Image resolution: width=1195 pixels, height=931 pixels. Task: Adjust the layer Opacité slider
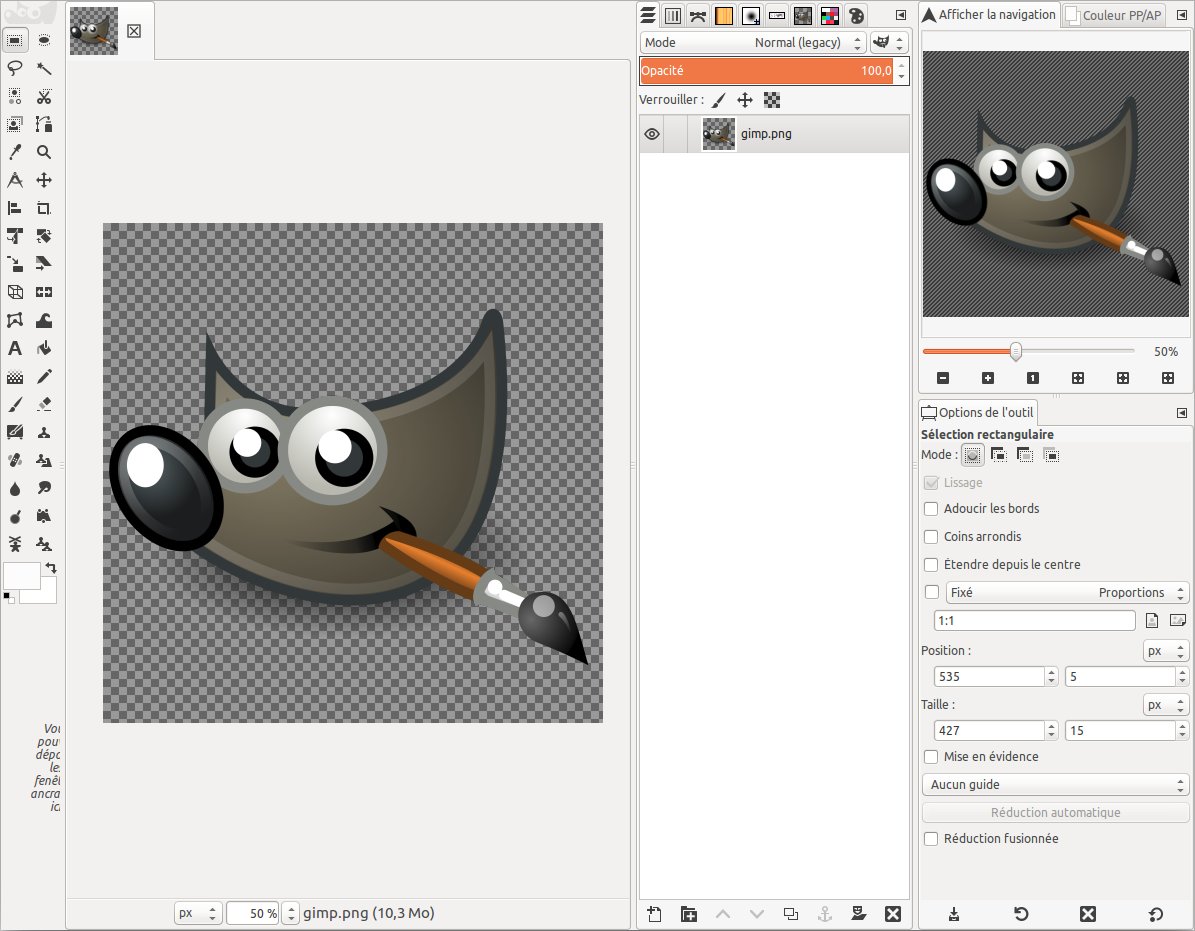766,71
